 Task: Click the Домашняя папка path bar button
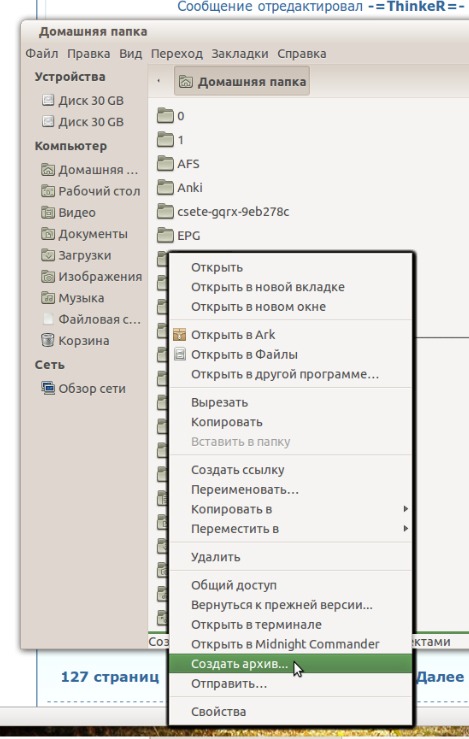point(242,81)
